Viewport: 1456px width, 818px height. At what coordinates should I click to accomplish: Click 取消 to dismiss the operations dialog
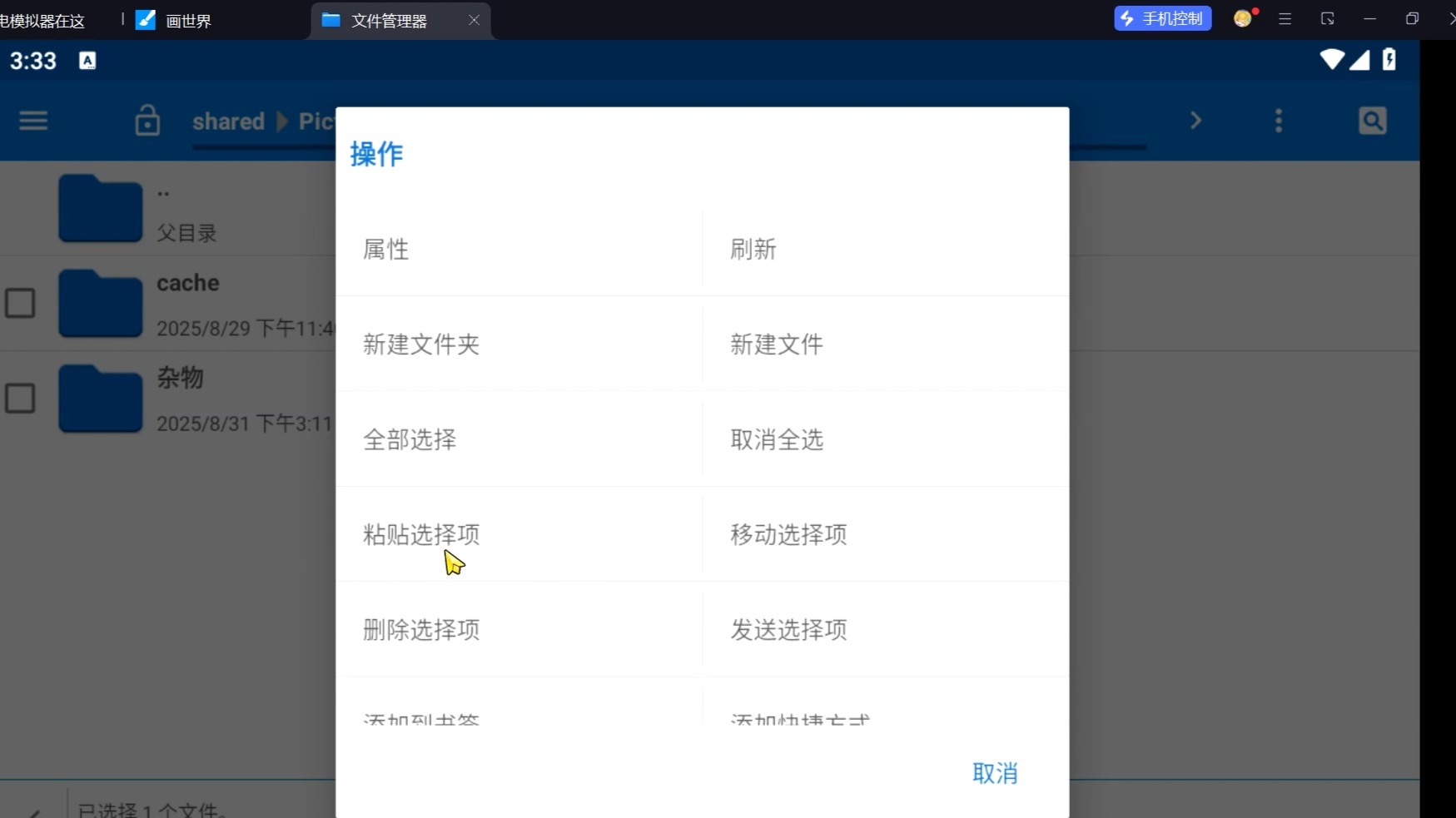(x=996, y=773)
